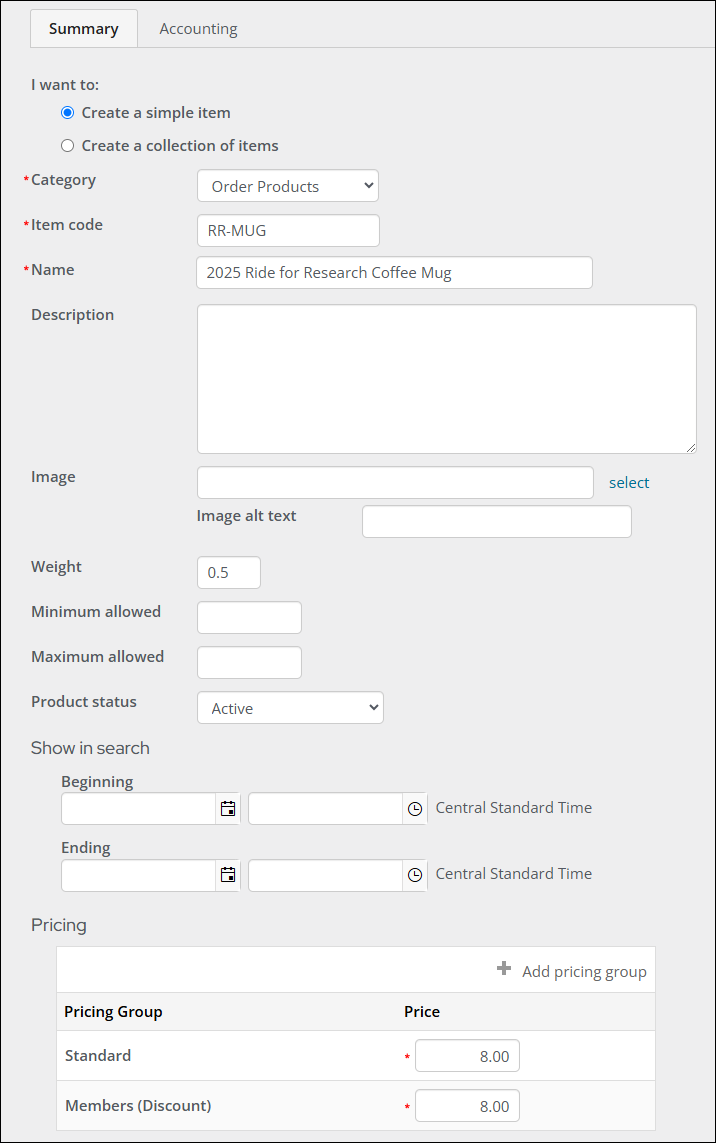The image size is (716, 1143).
Task: Click the Beginning date input
Action: point(139,808)
